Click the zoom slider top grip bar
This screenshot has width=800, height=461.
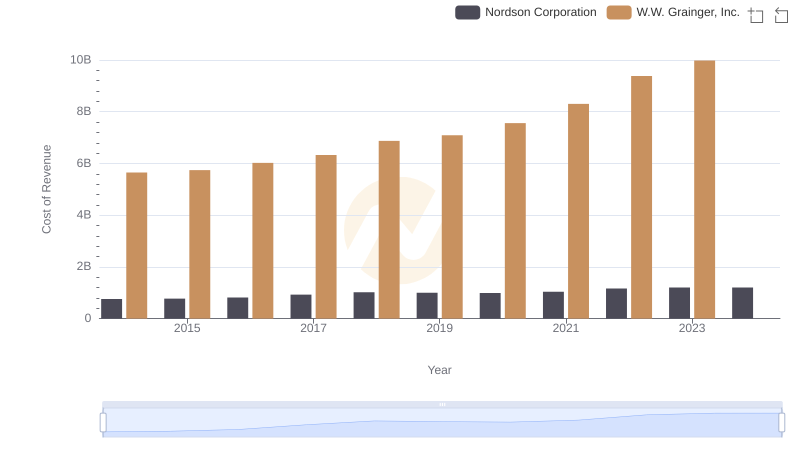pyautogui.click(x=442, y=404)
